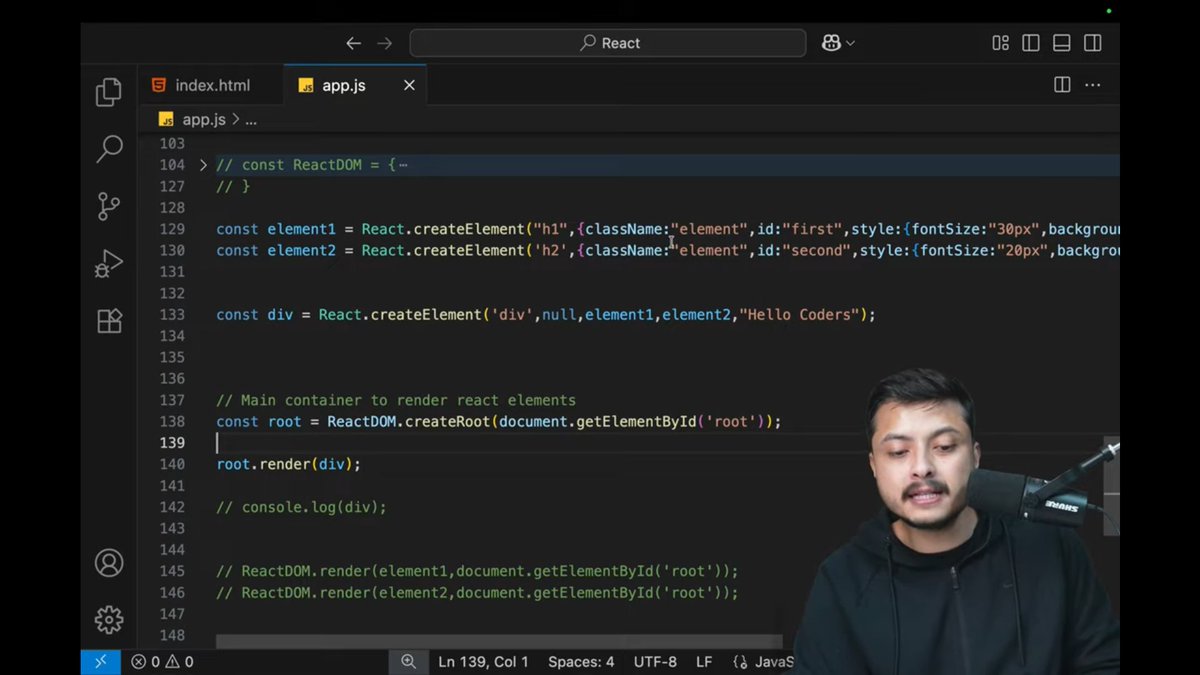Toggle the Primary Sidebar visibility
Screen dimensions: 1200x675
[1031, 43]
